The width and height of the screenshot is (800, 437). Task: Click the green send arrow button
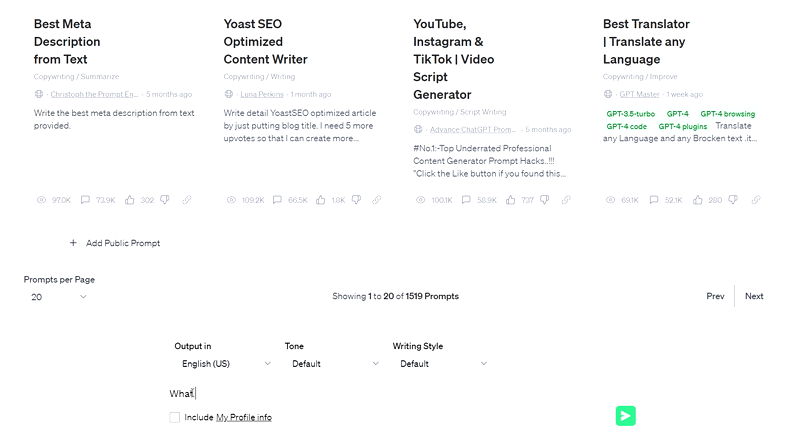click(626, 416)
